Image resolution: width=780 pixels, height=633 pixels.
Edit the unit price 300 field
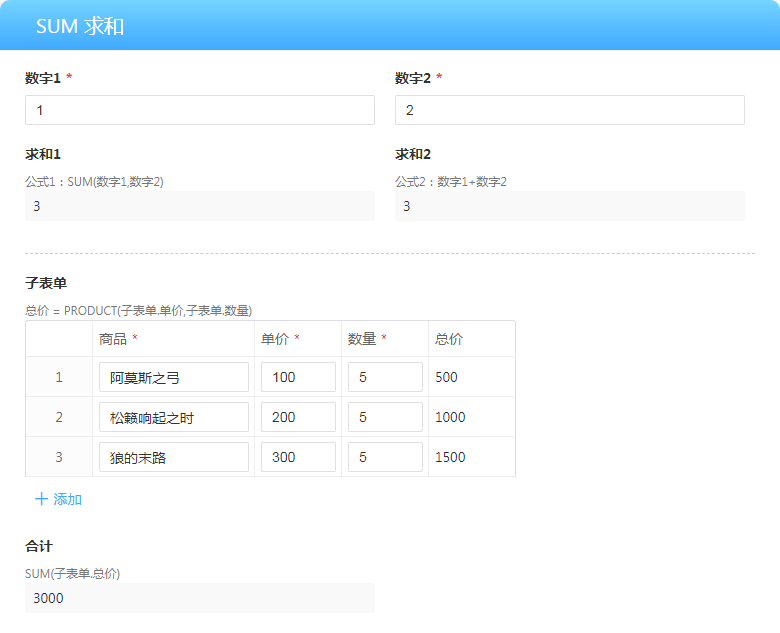pos(297,457)
